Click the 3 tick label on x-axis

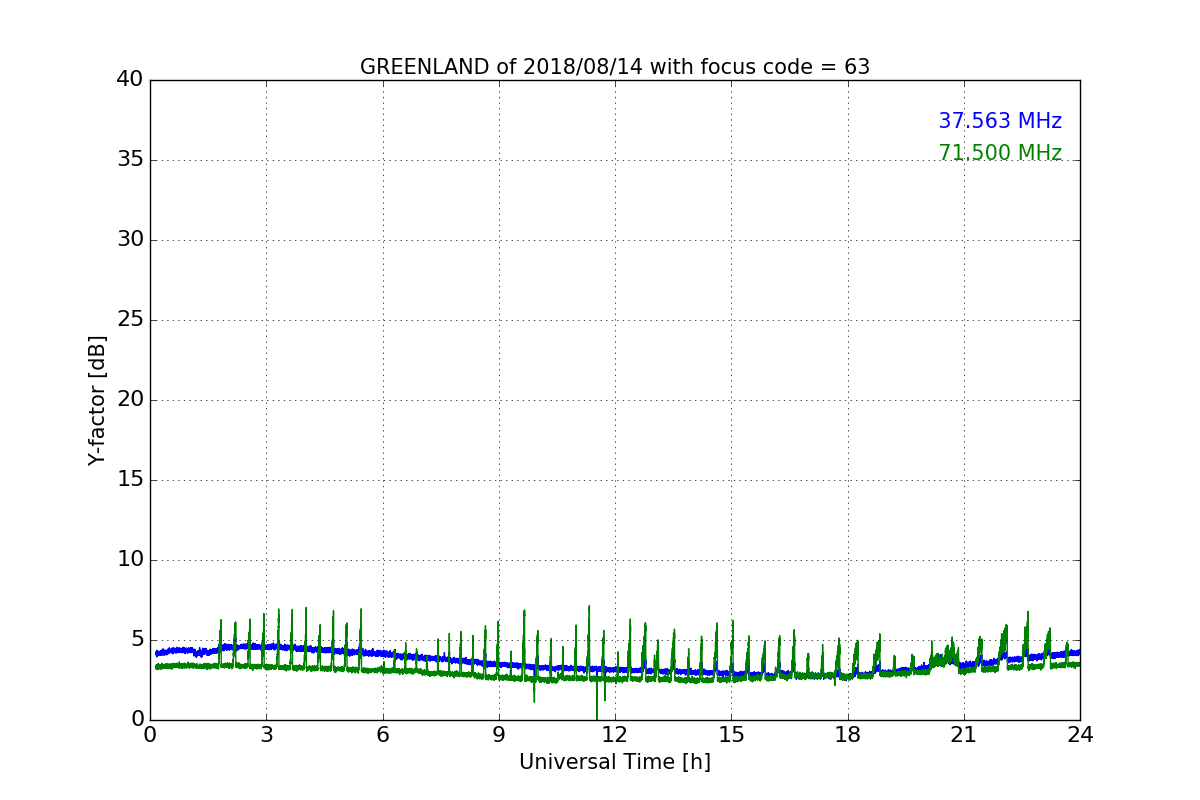coord(266,735)
